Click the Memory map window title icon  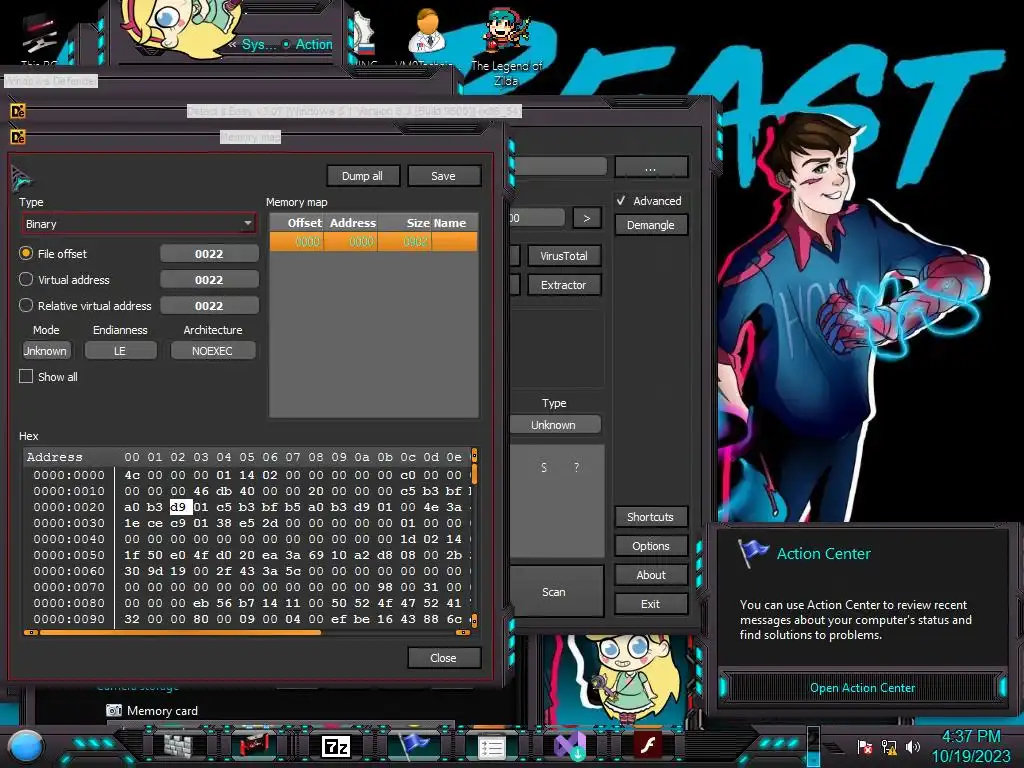pyautogui.click(x=18, y=136)
